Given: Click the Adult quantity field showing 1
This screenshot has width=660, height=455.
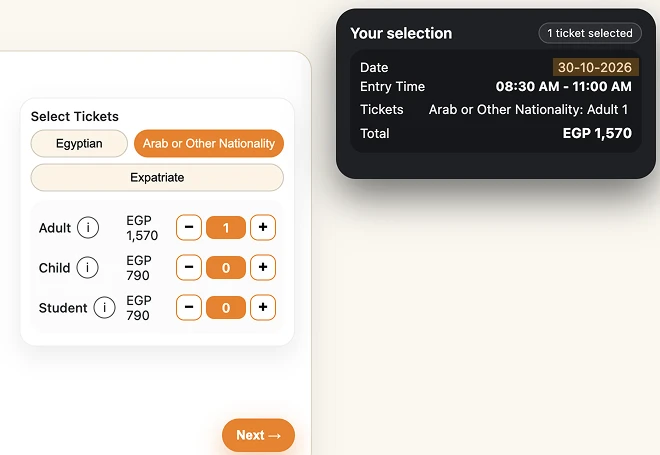Looking at the screenshot, I should point(226,228).
